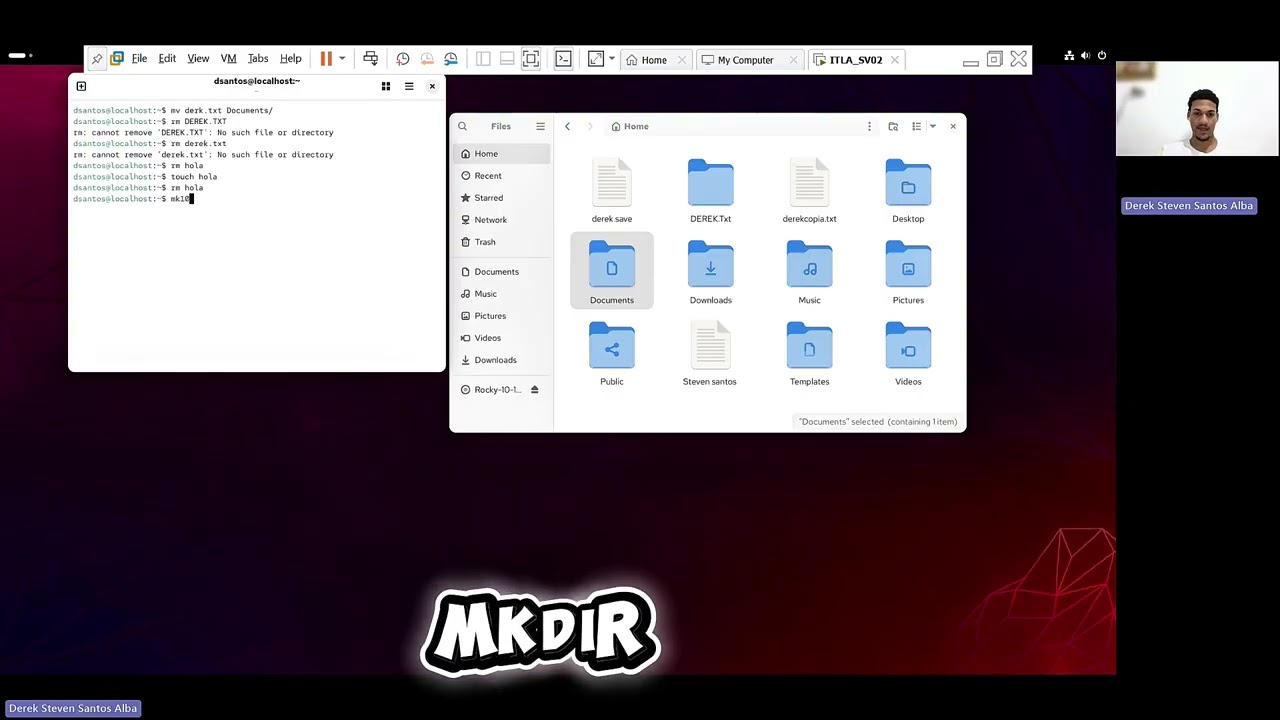Take a snapshot using the clock-plus icon
Viewport: 1280px width, 720px height.
(x=403, y=60)
